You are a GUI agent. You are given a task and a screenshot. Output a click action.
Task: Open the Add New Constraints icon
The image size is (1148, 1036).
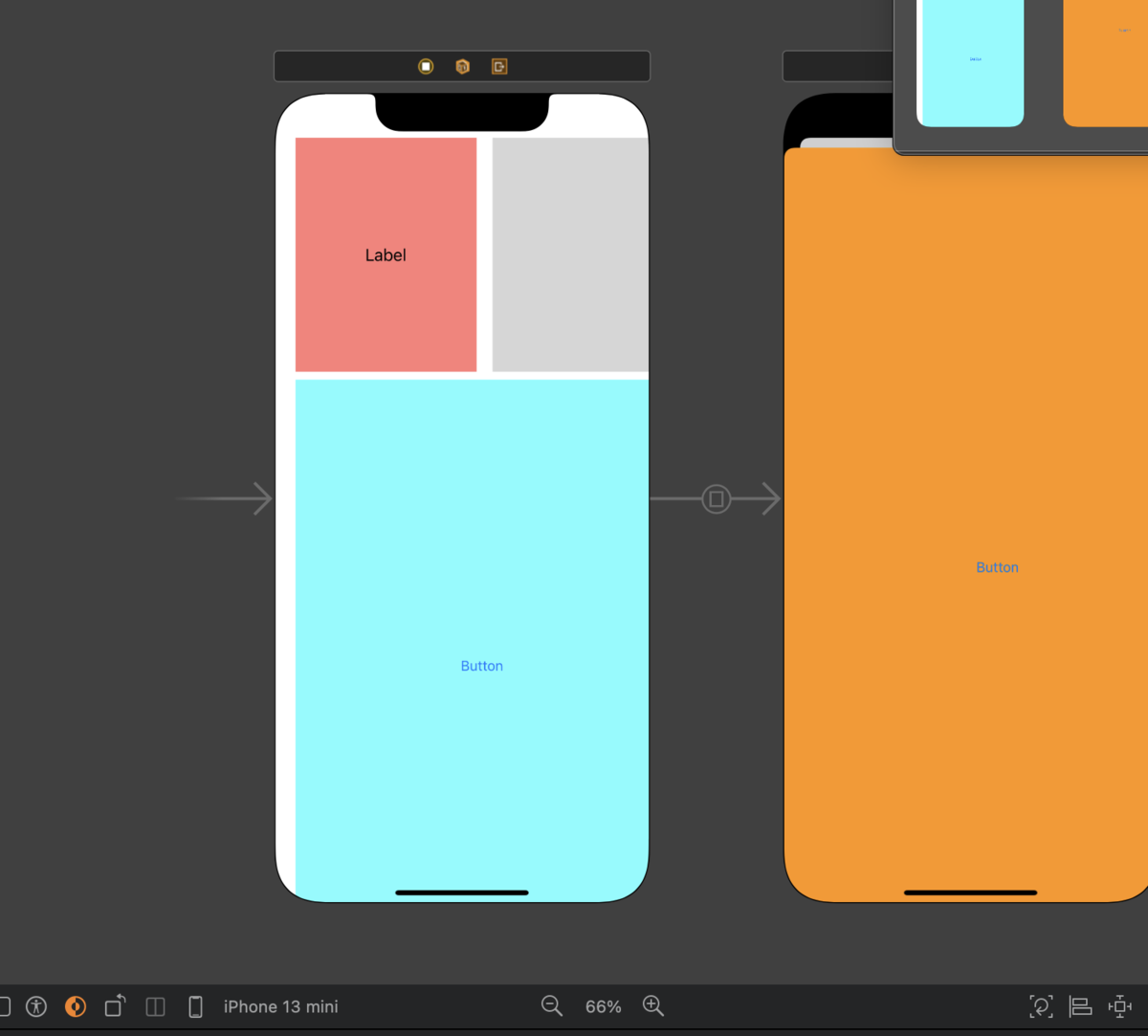coord(1119,1006)
